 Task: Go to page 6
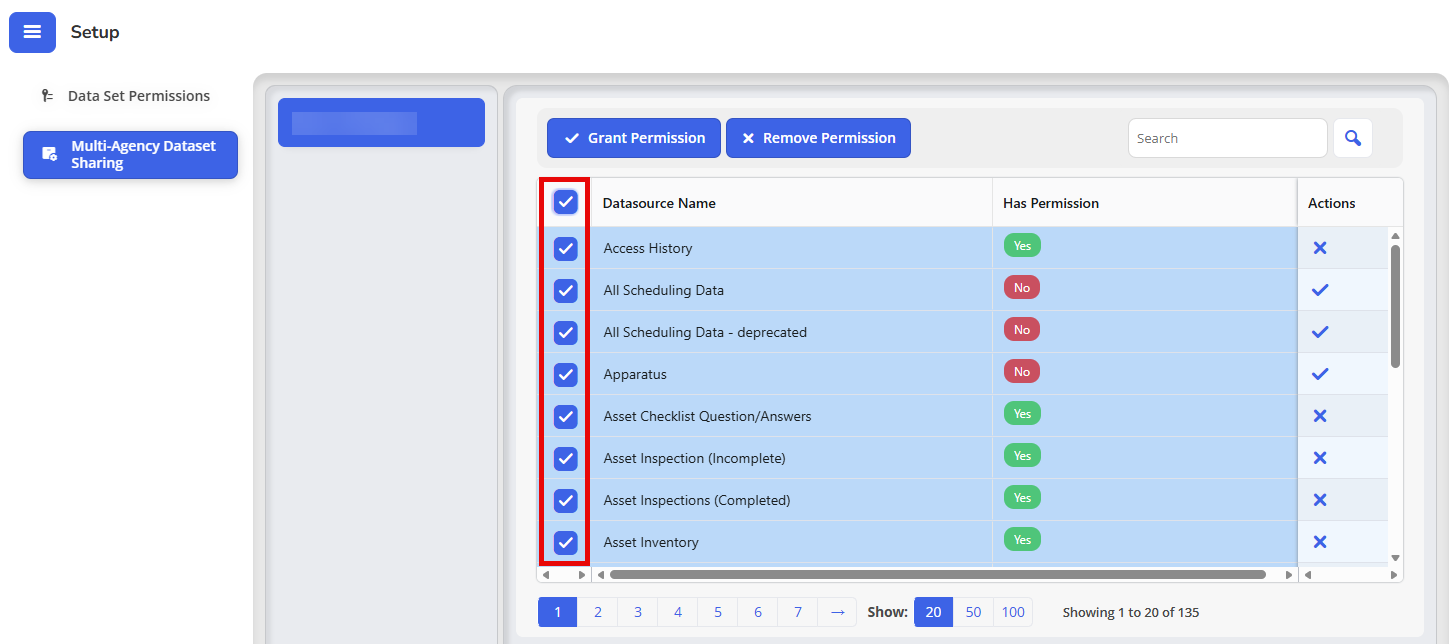tap(758, 612)
